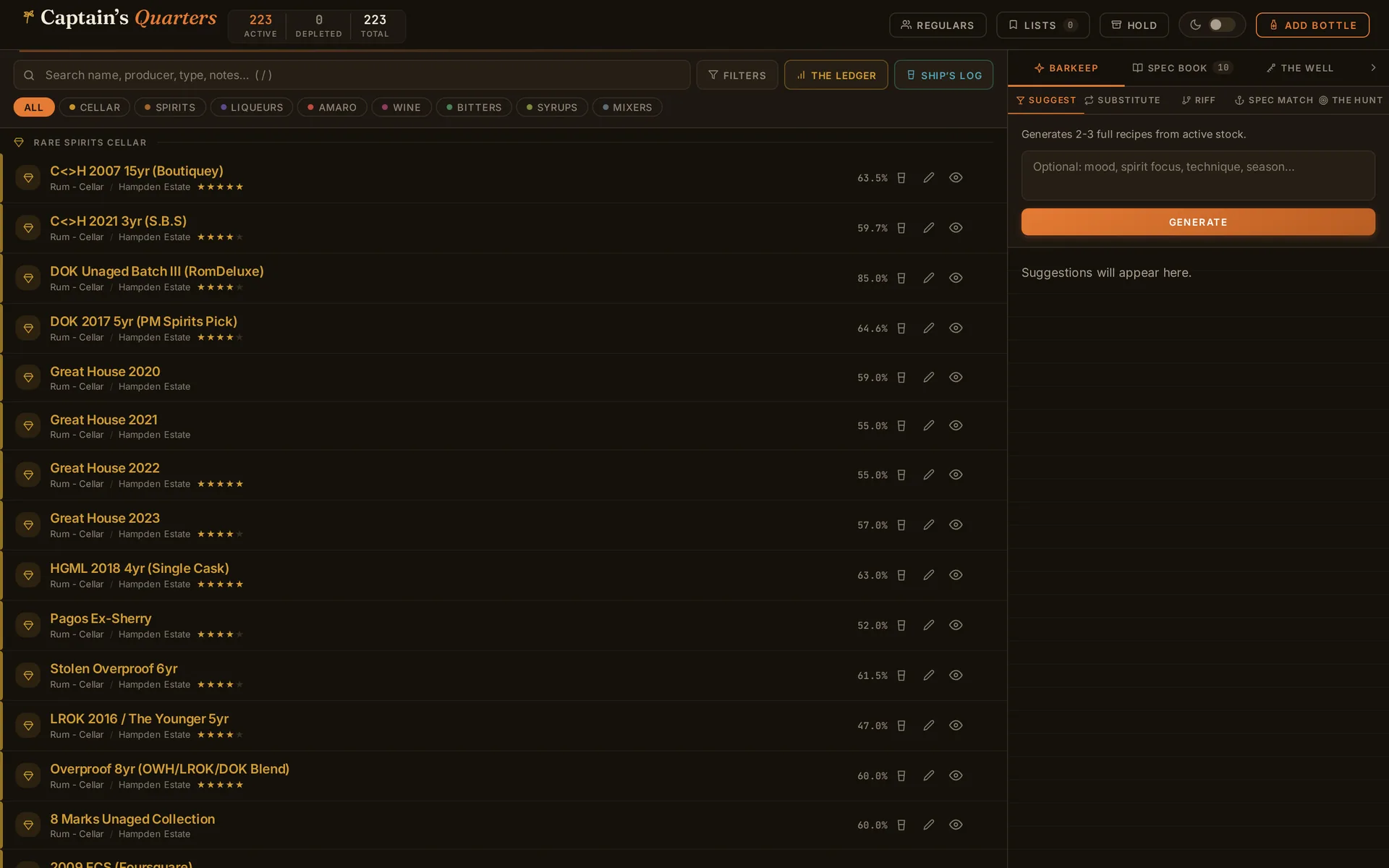Filter by Bitters category
The width and height of the screenshot is (1389, 868).
click(x=474, y=107)
